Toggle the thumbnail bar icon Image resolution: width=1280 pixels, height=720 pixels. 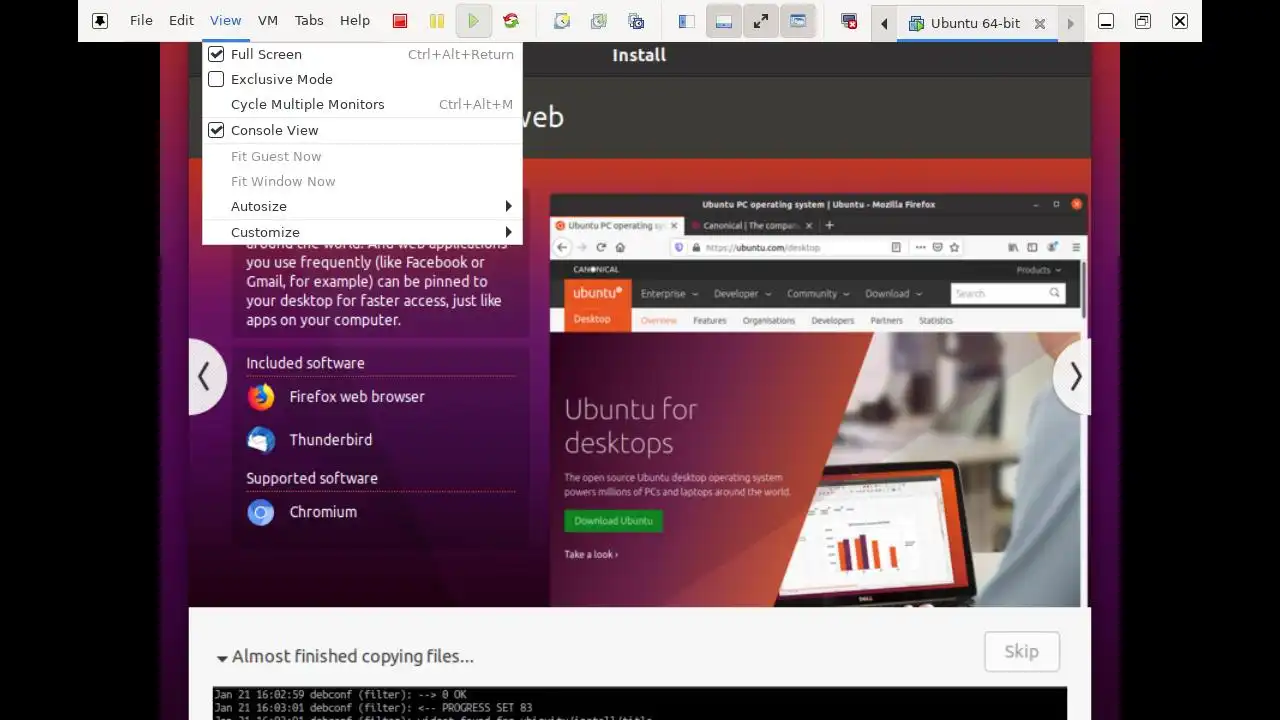(x=724, y=21)
